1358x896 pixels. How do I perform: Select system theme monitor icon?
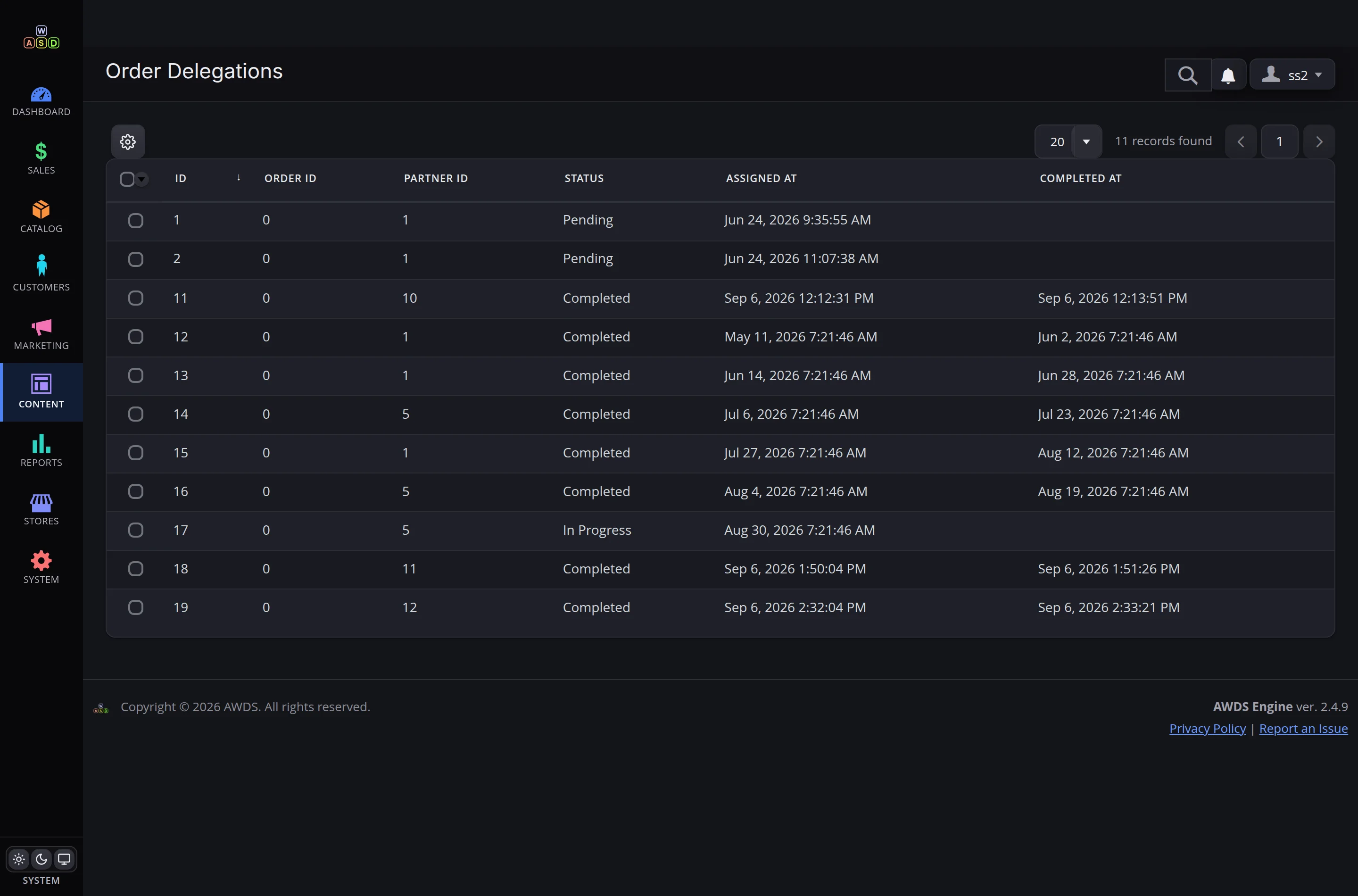click(x=64, y=859)
